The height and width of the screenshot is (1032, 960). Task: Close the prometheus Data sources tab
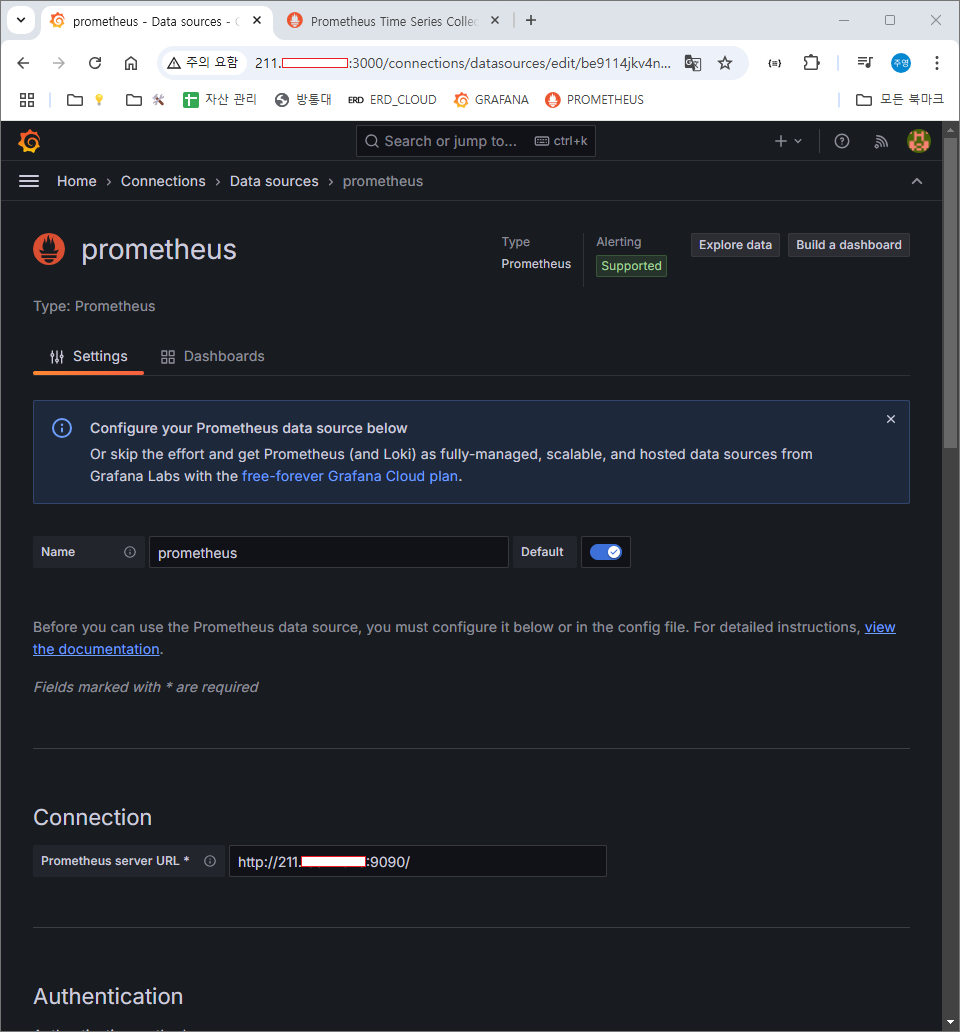(x=257, y=20)
